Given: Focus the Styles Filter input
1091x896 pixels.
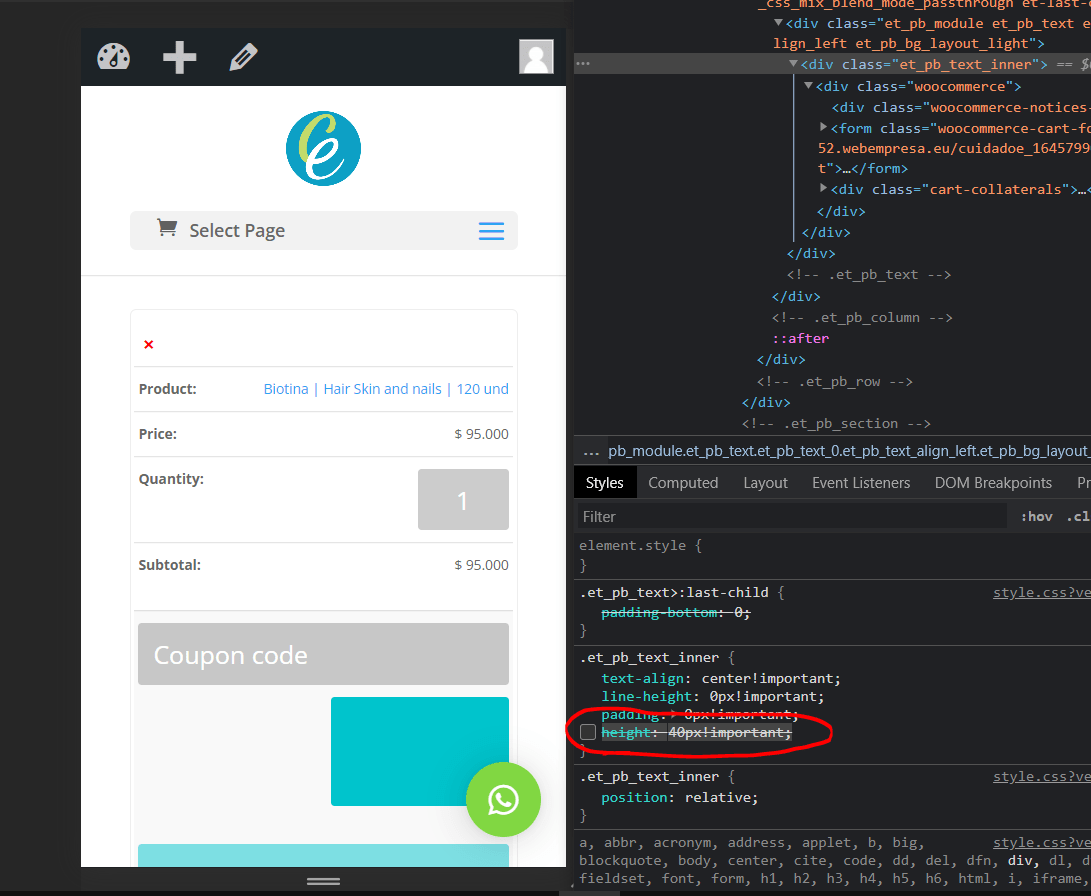Looking at the screenshot, I should [x=792, y=517].
